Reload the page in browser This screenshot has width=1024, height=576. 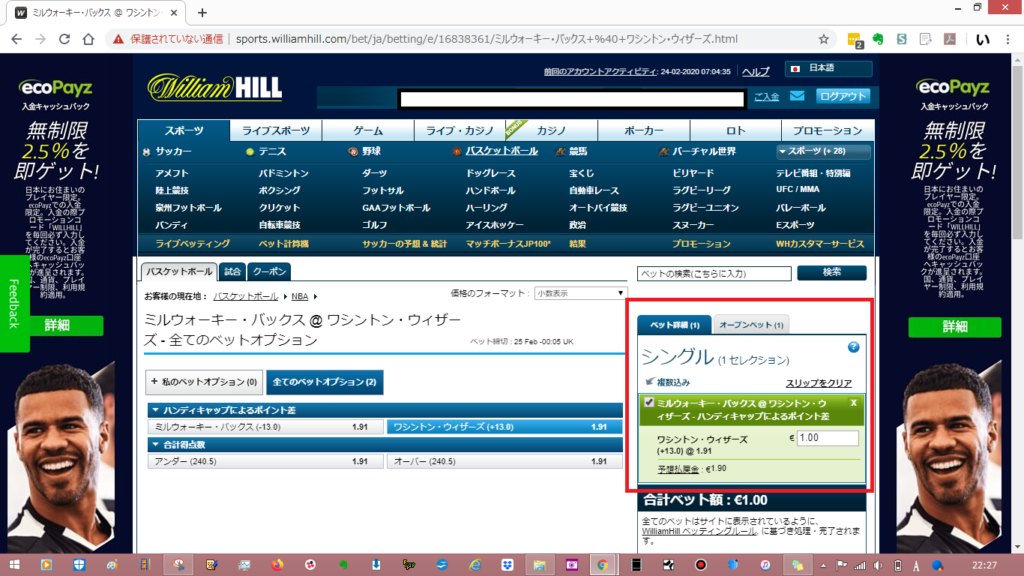coord(64,39)
